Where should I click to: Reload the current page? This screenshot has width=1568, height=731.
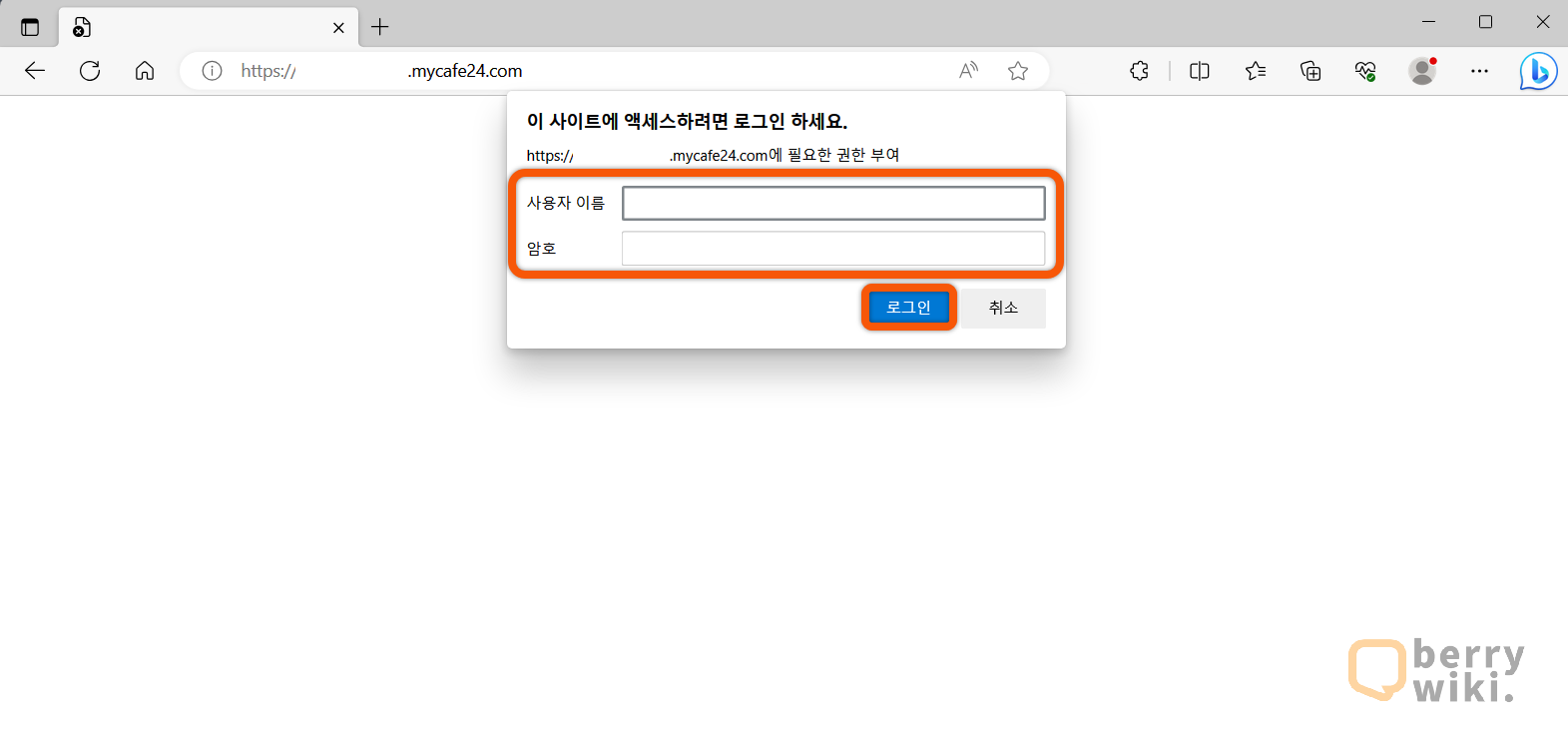[90, 71]
